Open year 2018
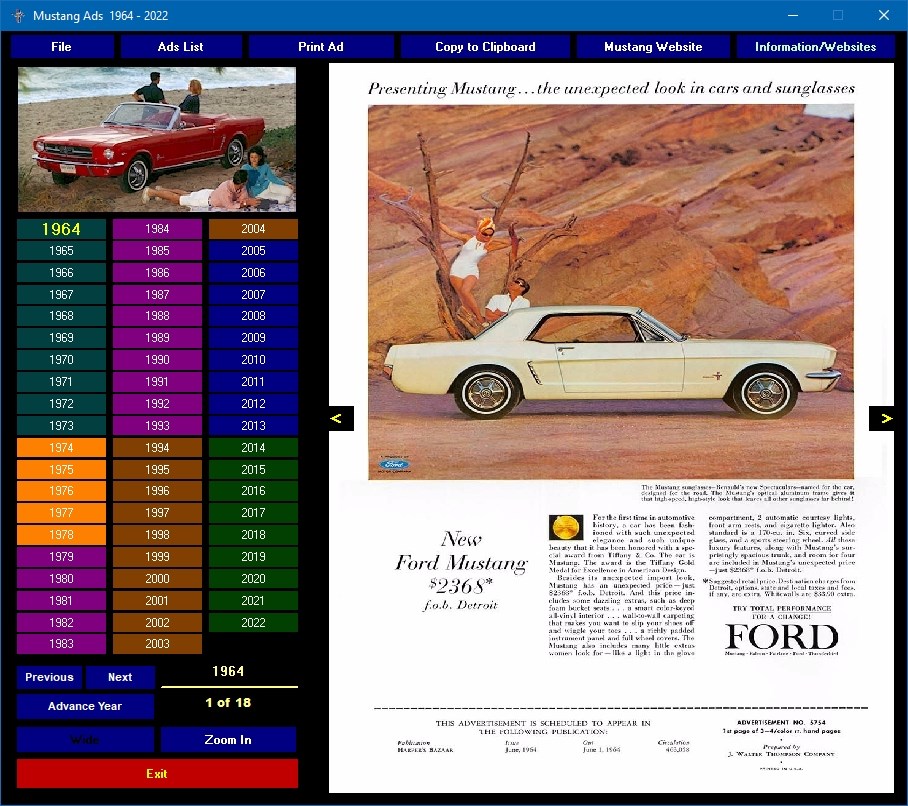 [x=254, y=535]
